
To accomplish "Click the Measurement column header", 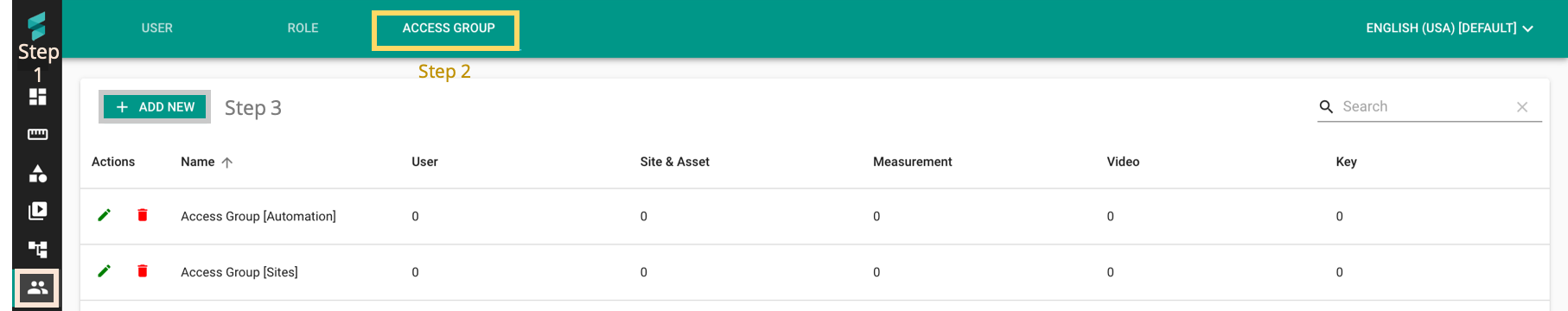I will point(912,162).
